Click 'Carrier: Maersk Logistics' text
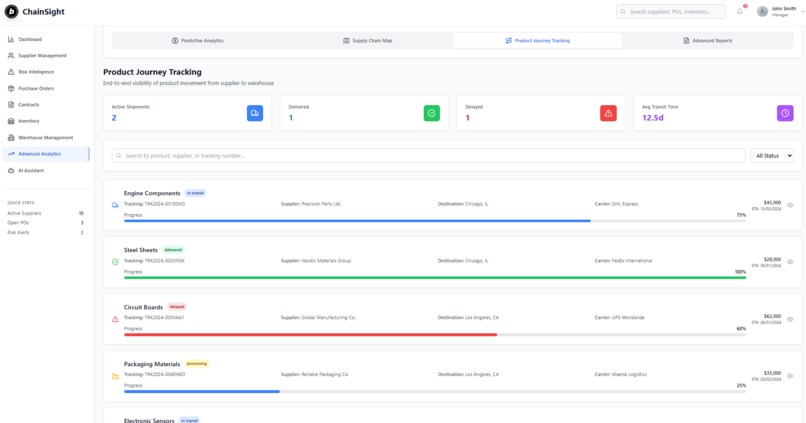806x423 pixels. pos(620,374)
